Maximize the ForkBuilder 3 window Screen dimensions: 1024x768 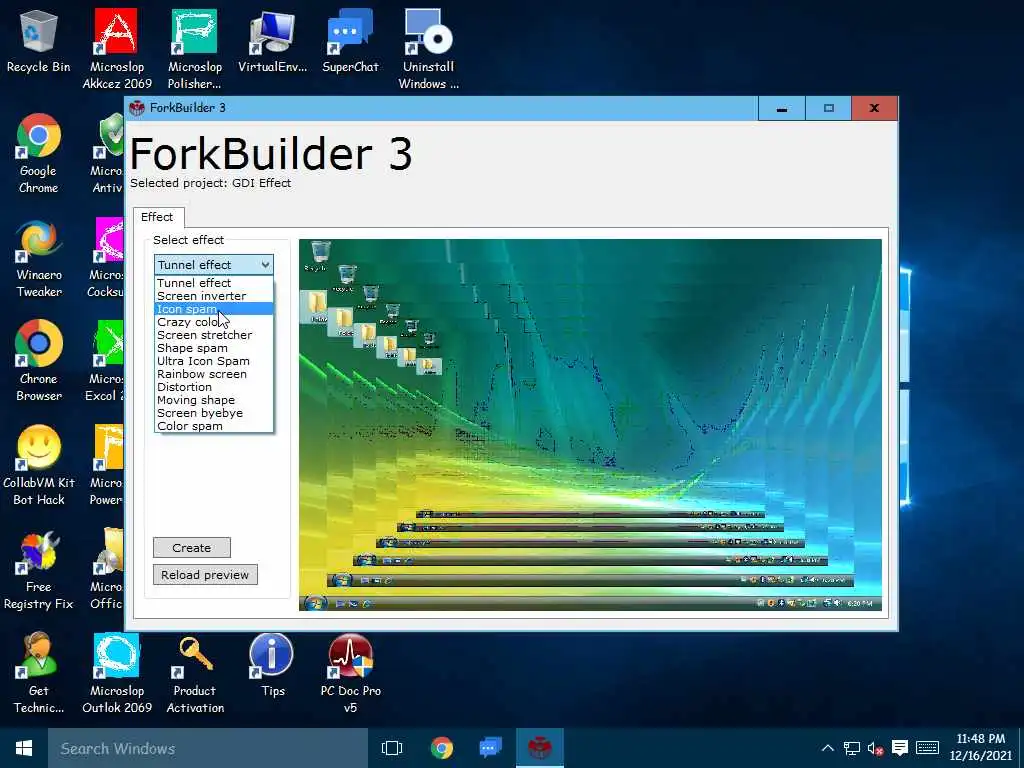tap(828, 108)
